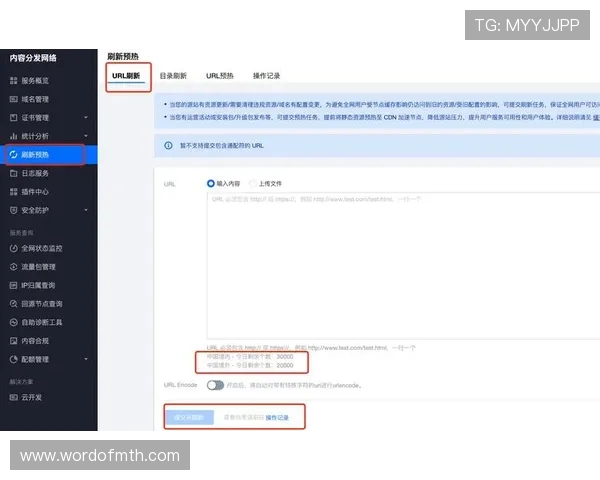This screenshot has width=600, height=480.
Task: Select the 输入内容 radio button
Action: pyautogui.click(x=211, y=184)
